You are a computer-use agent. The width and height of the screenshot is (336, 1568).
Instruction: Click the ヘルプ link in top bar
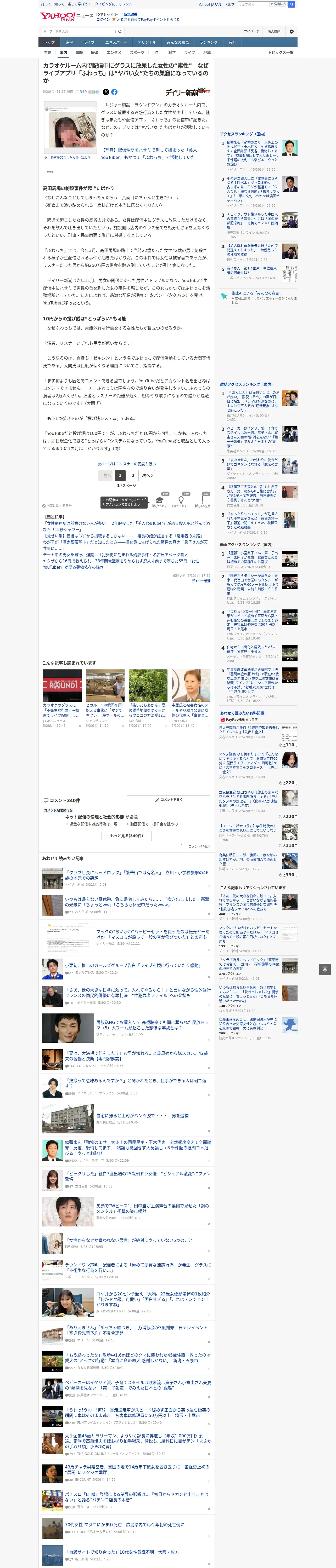point(229,4)
